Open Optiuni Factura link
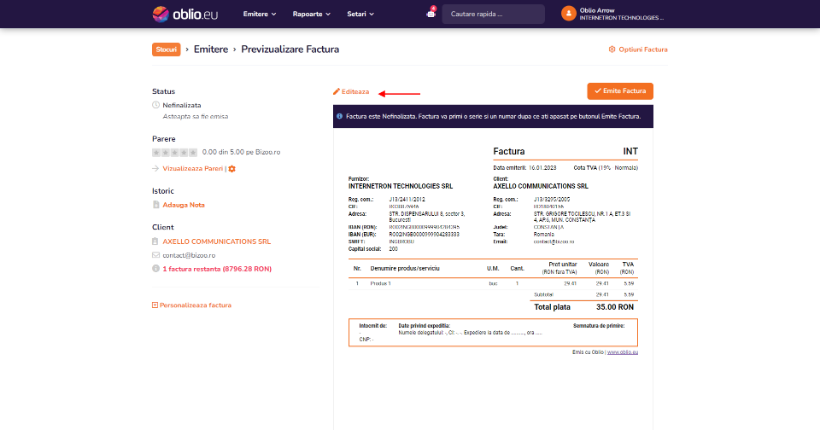This screenshot has width=820, height=430. (x=643, y=50)
